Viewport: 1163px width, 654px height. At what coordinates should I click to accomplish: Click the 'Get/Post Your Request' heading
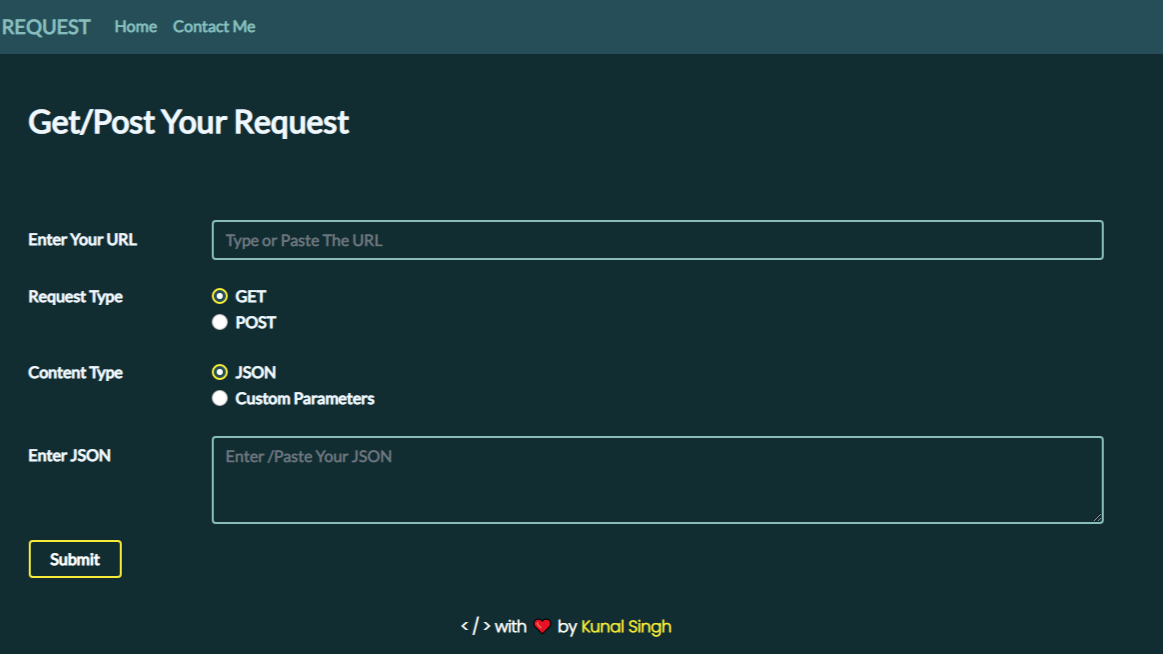point(189,122)
